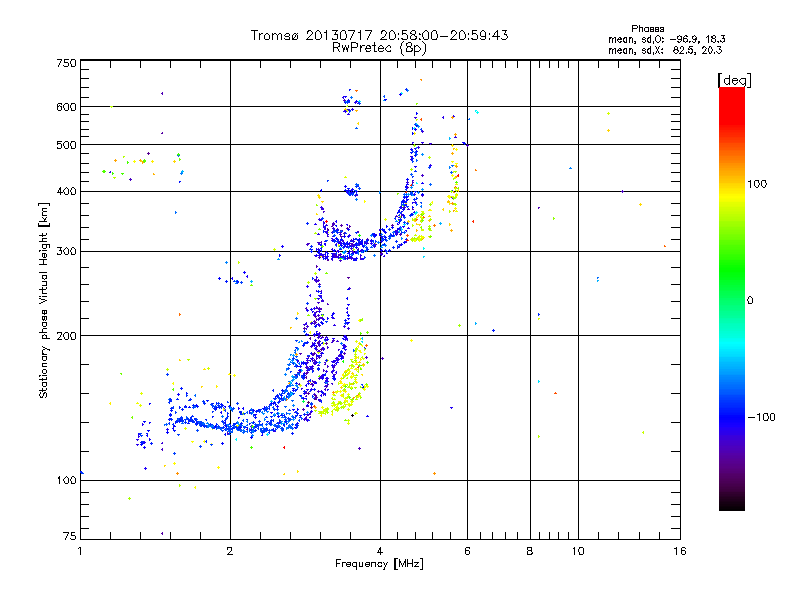The image size is (800, 600).
Task: Pick the black bottom end of the colorbar
Action: point(731,506)
